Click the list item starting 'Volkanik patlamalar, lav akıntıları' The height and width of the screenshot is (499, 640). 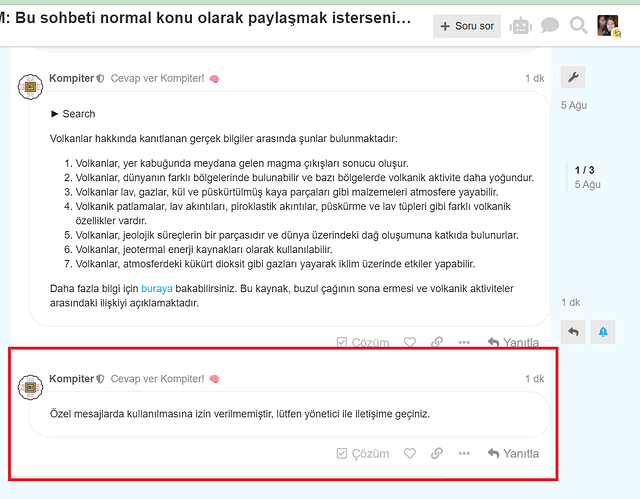pos(293,214)
